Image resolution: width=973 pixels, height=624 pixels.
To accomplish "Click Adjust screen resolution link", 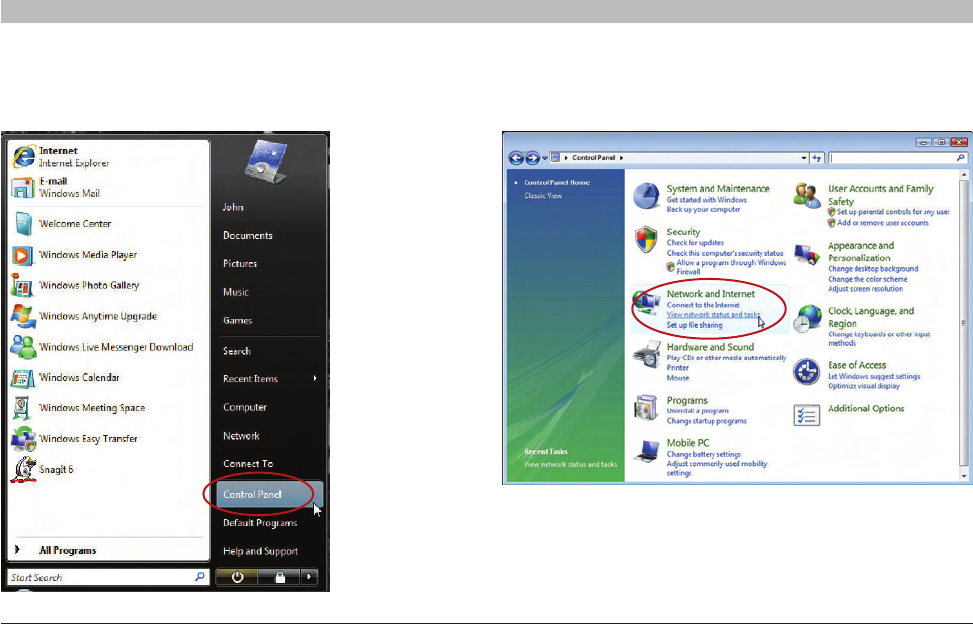I will tap(866, 288).
